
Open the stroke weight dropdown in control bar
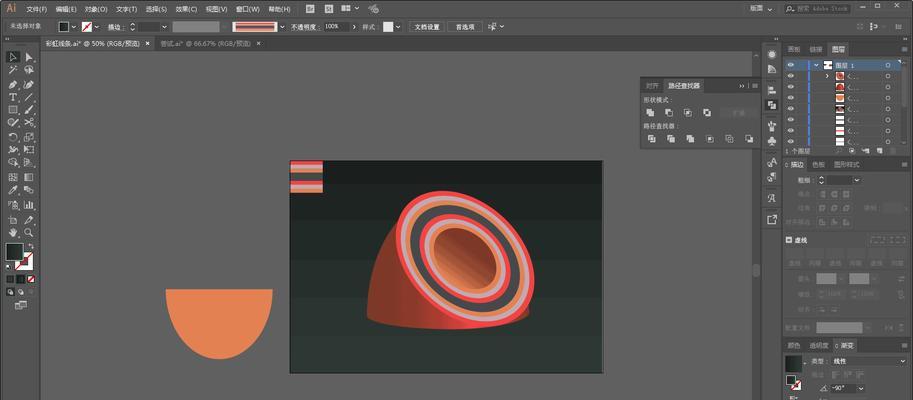pyautogui.click(x=164, y=27)
